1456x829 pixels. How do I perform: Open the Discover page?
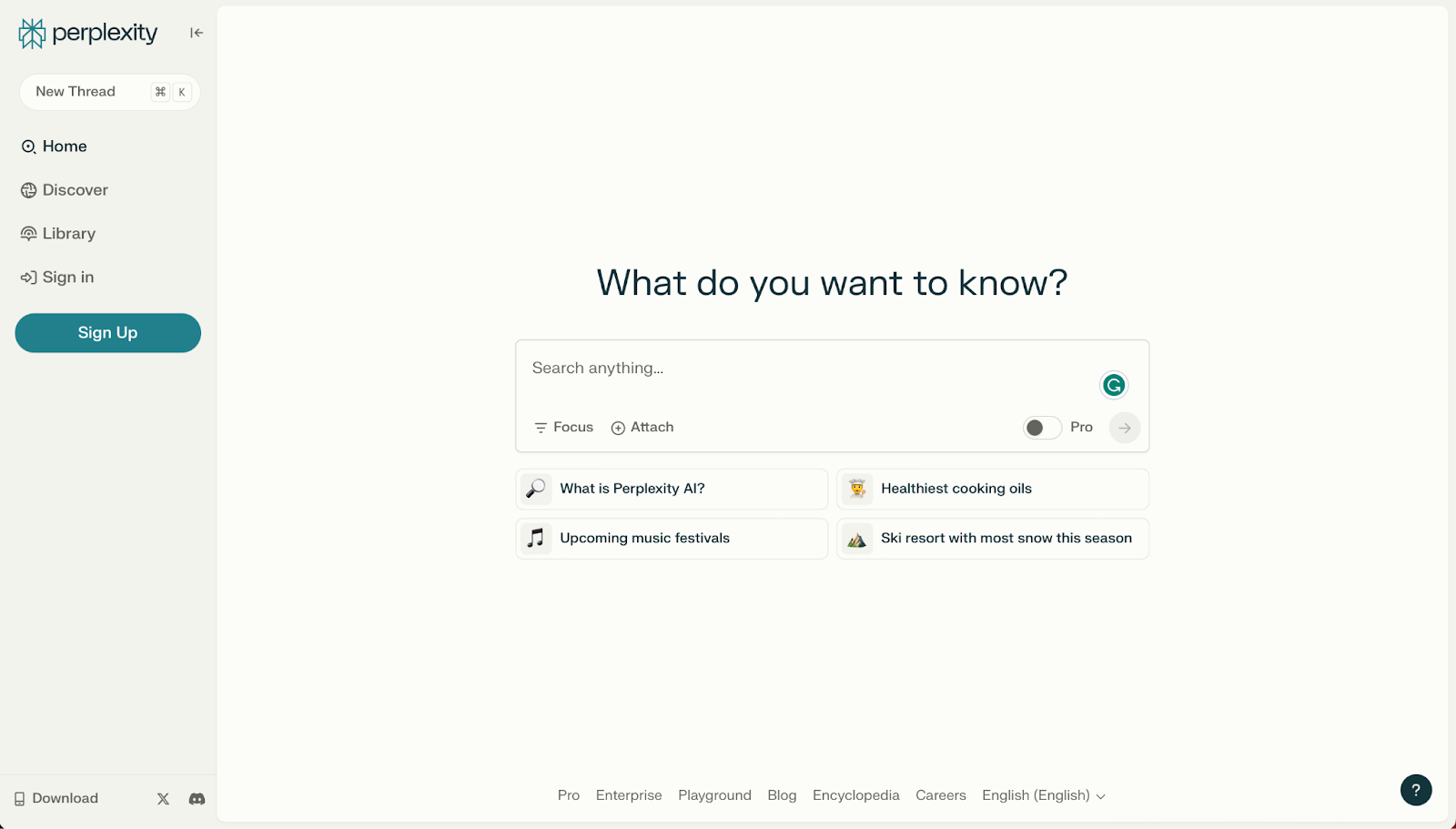pyautogui.click(x=65, y=190)
